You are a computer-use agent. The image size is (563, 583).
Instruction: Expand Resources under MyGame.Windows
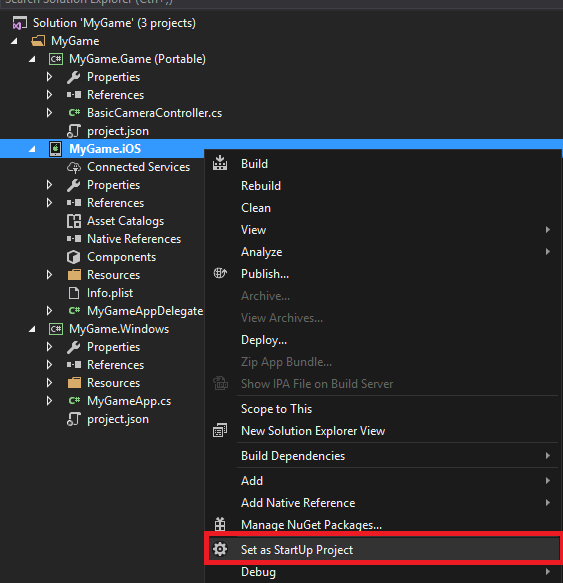coord(49,383)
